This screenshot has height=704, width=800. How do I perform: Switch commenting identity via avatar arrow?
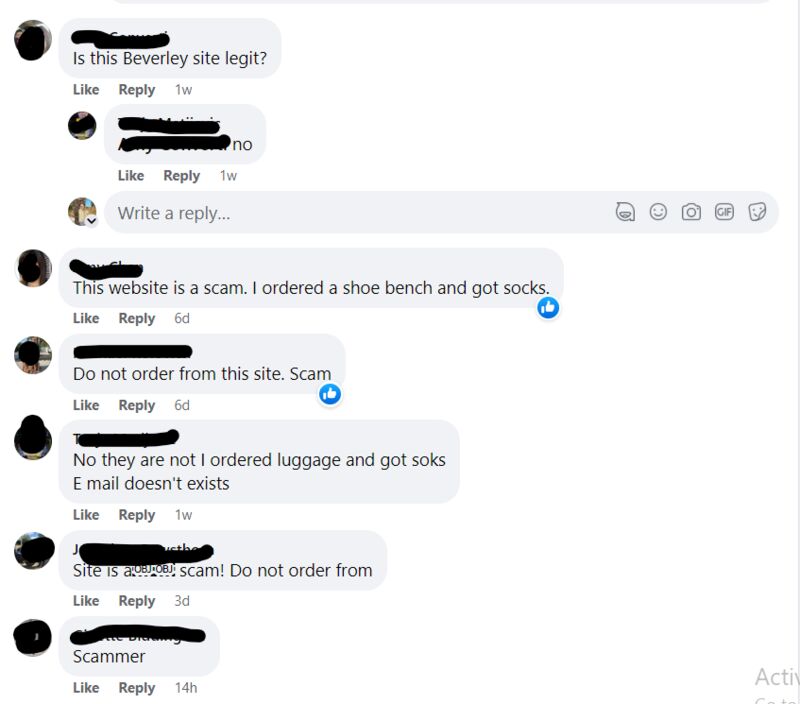coord(92,221)
